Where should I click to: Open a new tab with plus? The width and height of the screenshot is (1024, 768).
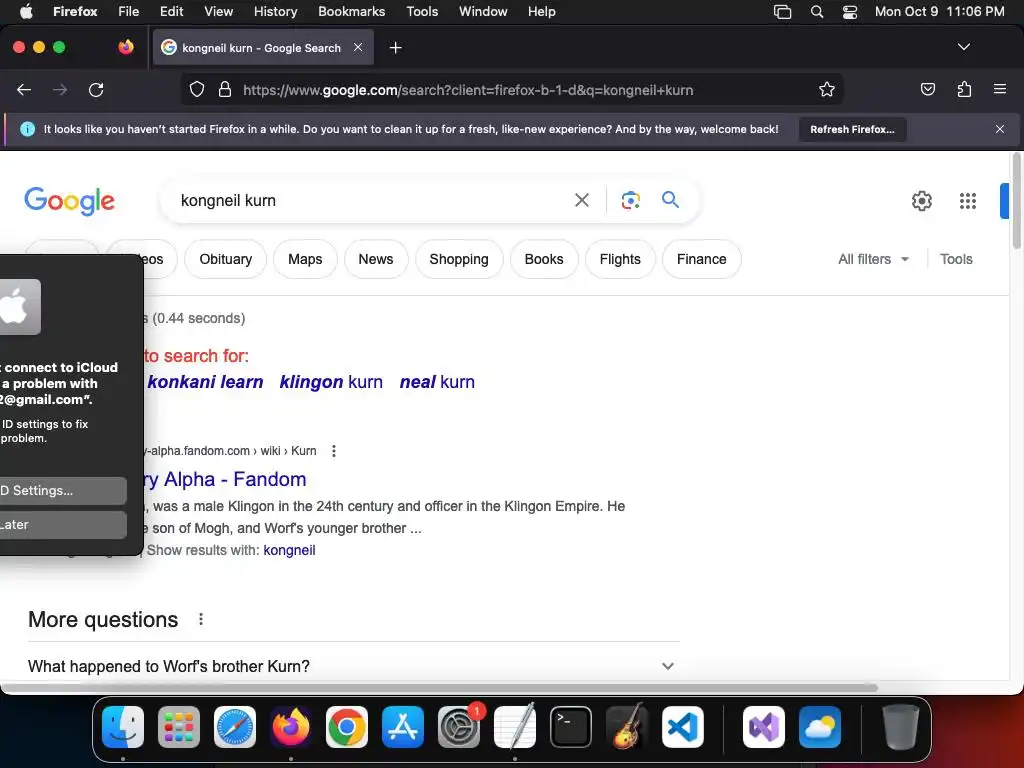click(x=395, y=48)
